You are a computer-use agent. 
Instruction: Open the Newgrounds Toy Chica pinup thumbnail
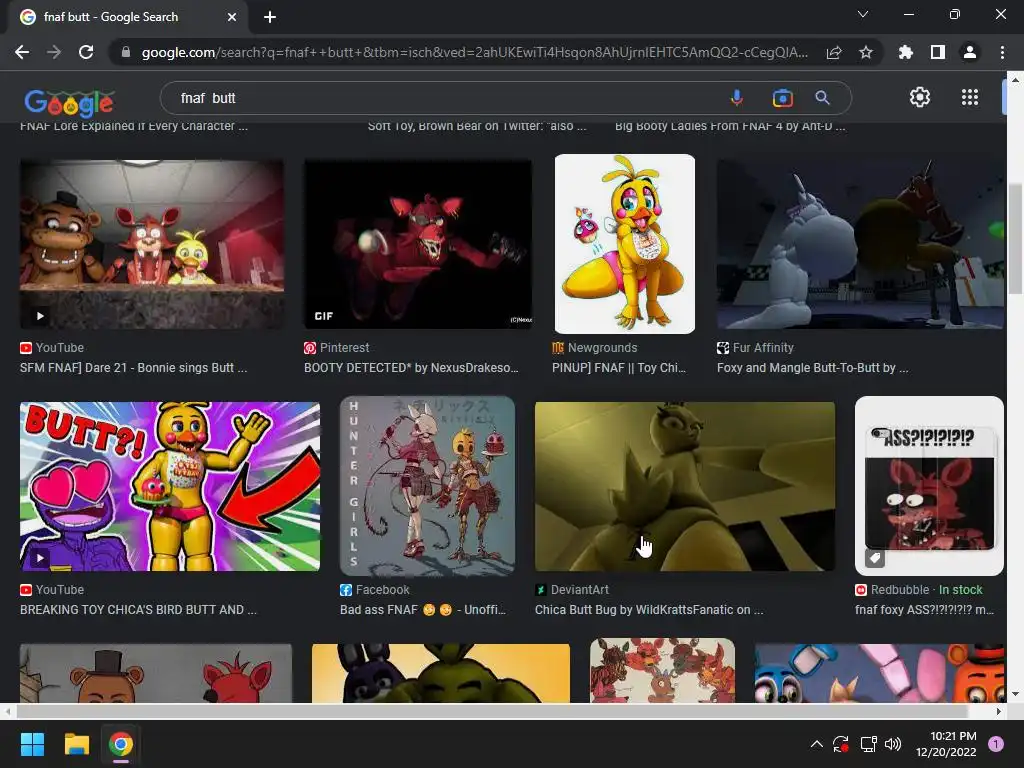click(x=624, y=244)
